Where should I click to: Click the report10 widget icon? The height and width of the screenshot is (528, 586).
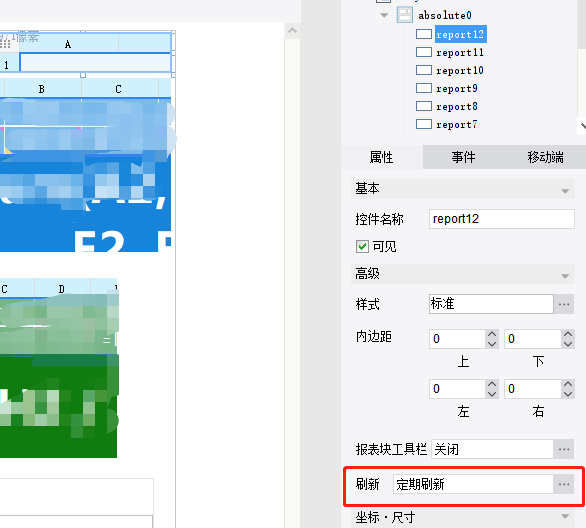(x=424, y=70)
